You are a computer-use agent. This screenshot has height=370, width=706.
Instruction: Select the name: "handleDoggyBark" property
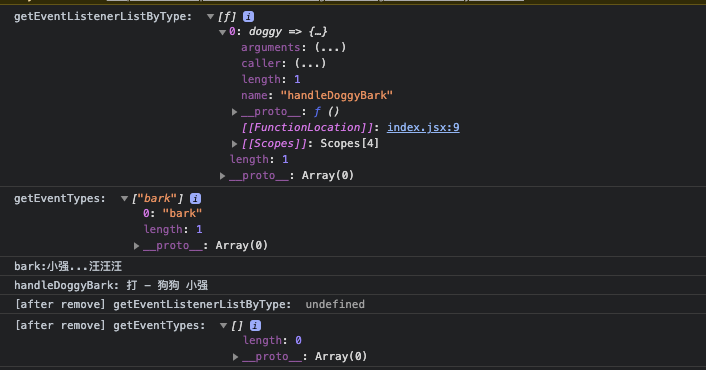click(317, 95)
